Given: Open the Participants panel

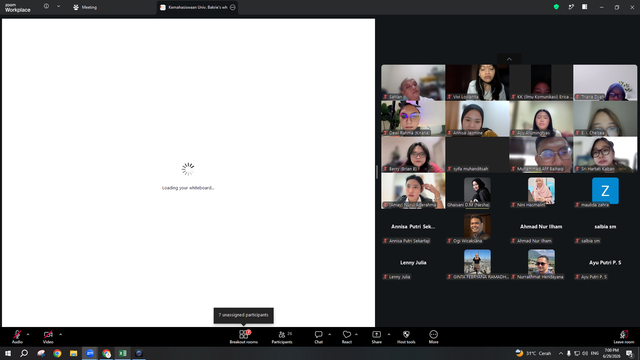Looking at the screenshot, I should point(282,337).
